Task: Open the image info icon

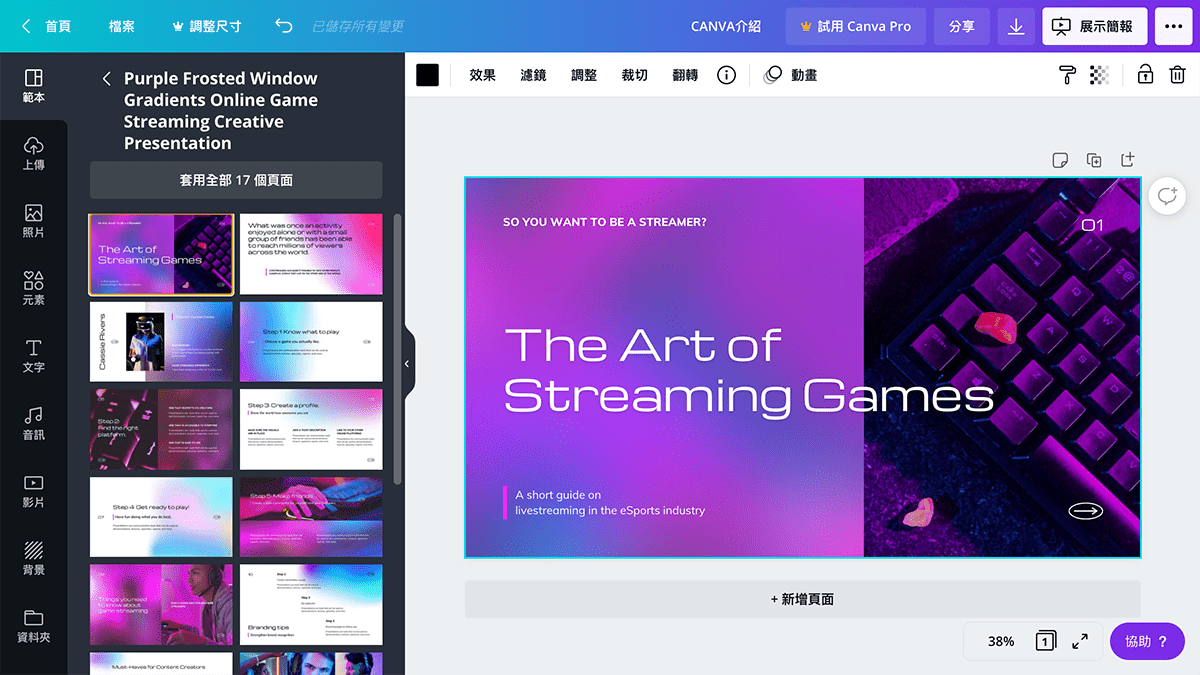Action: click(x=727, y=75)
